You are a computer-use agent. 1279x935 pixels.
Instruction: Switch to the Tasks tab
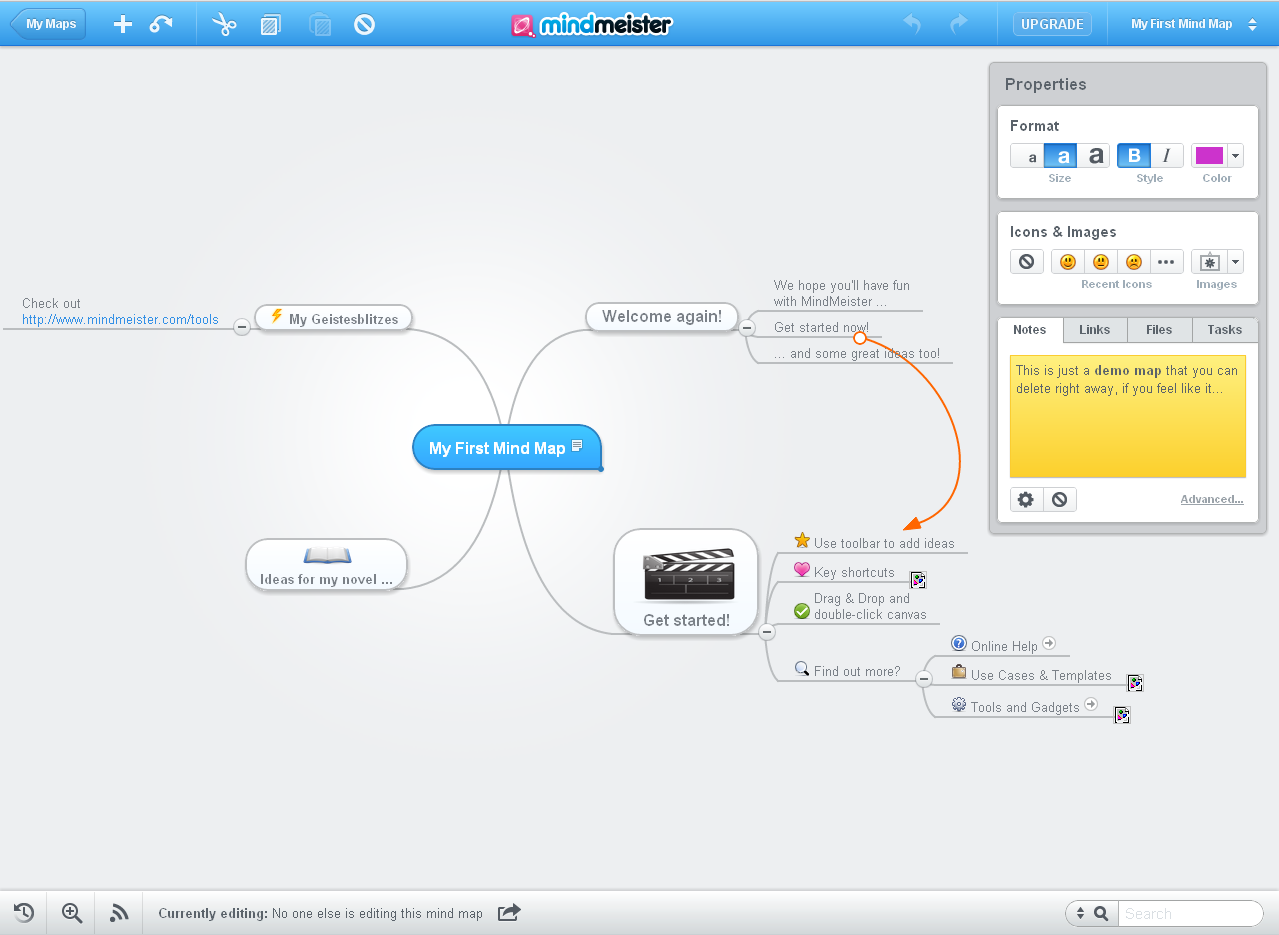[1225, 330]
